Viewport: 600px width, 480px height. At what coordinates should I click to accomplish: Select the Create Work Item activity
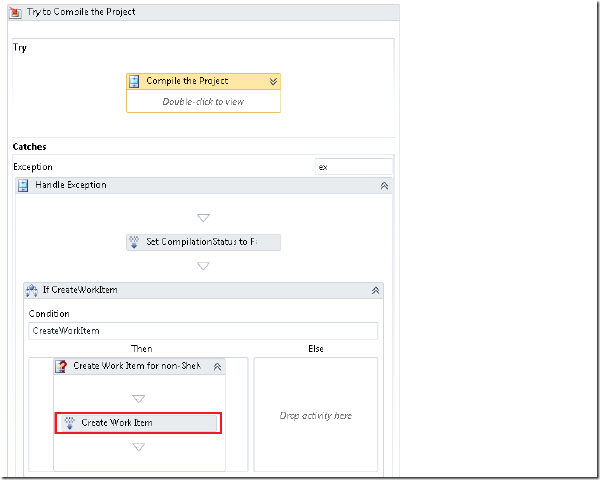(139, 423)
